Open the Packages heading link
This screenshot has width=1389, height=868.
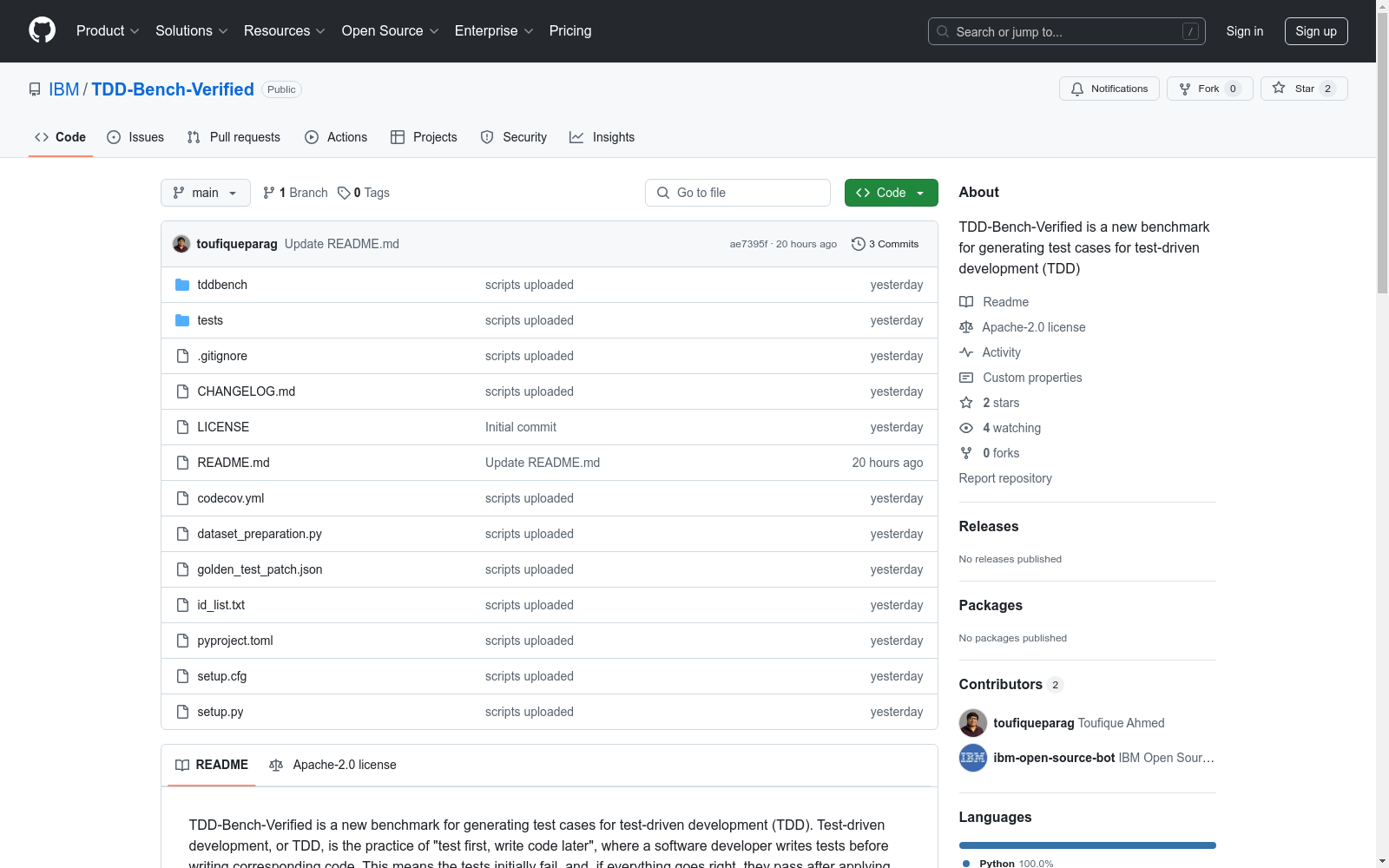991,605
